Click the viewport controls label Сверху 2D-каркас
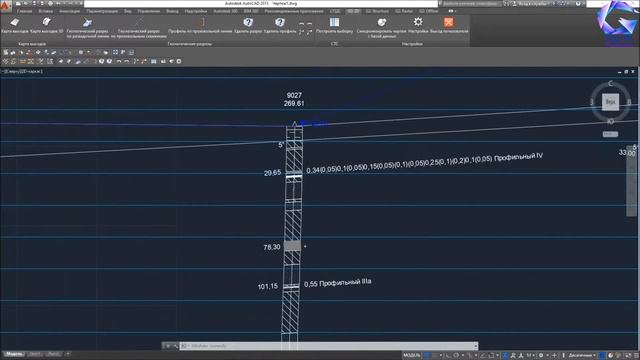640x360 pixels. (22, 71)
